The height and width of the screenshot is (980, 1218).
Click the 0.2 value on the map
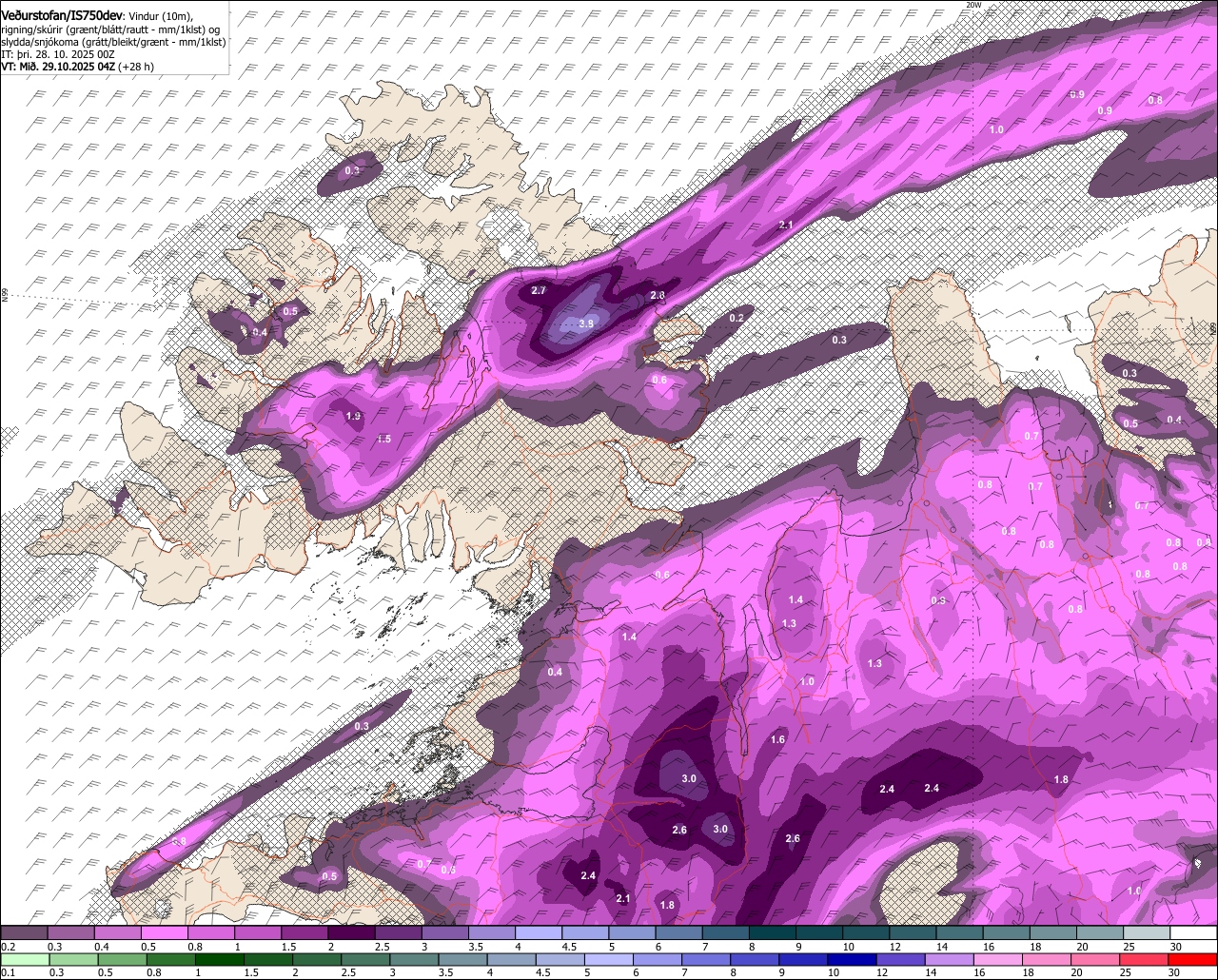pos(737,318)
